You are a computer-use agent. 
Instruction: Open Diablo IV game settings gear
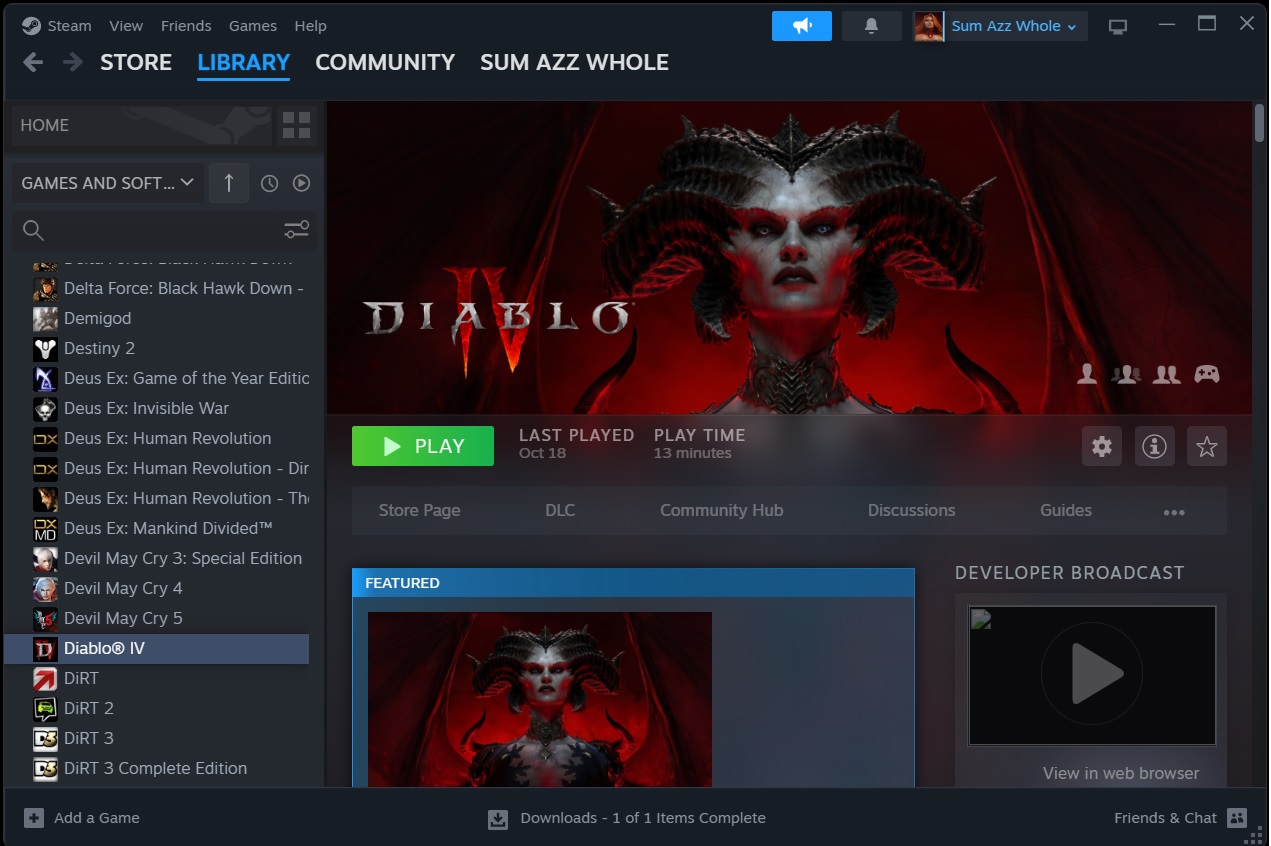(x=1101, y=446)
